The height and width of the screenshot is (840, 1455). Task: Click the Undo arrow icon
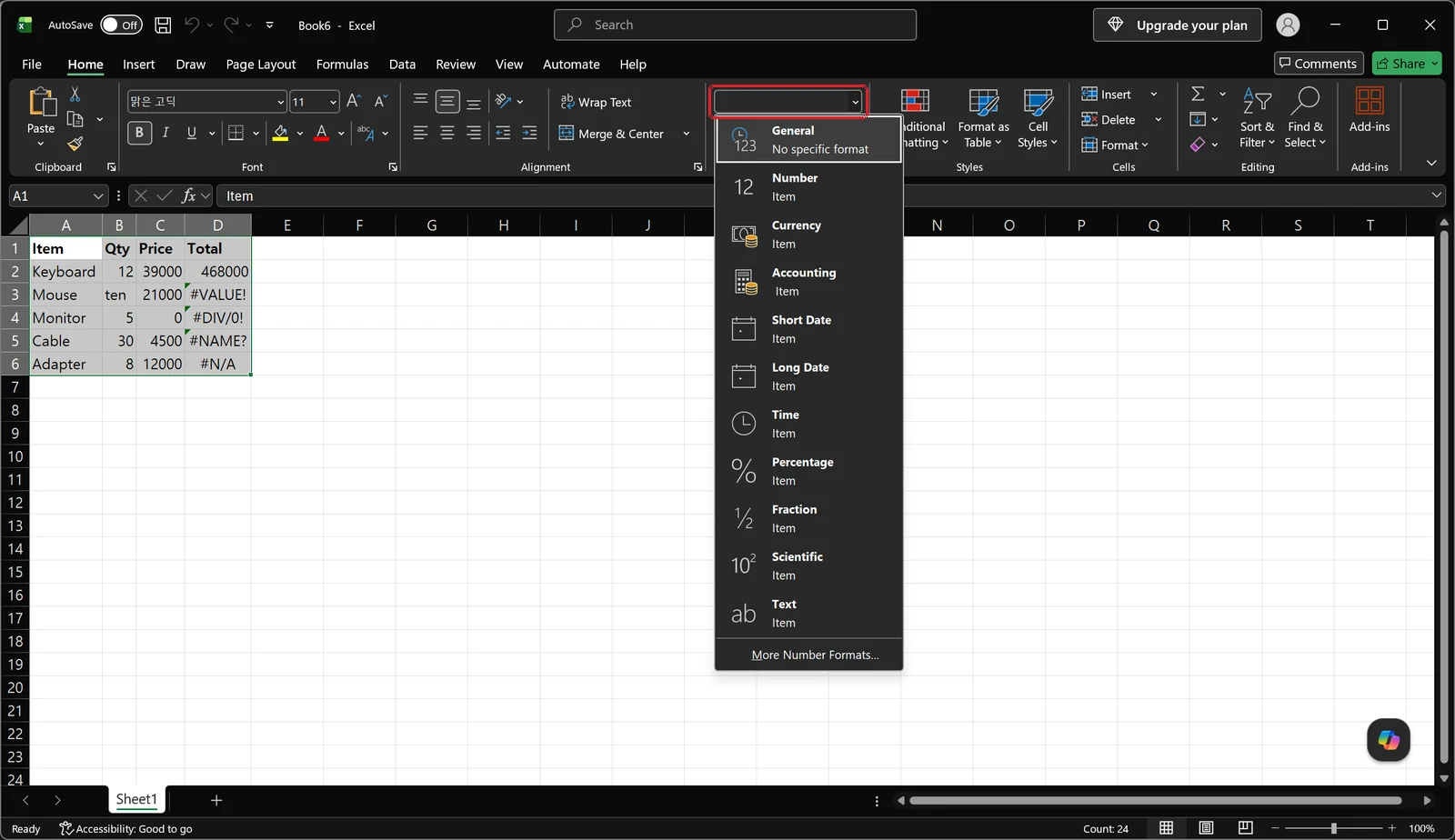click(x=191, y=25)
